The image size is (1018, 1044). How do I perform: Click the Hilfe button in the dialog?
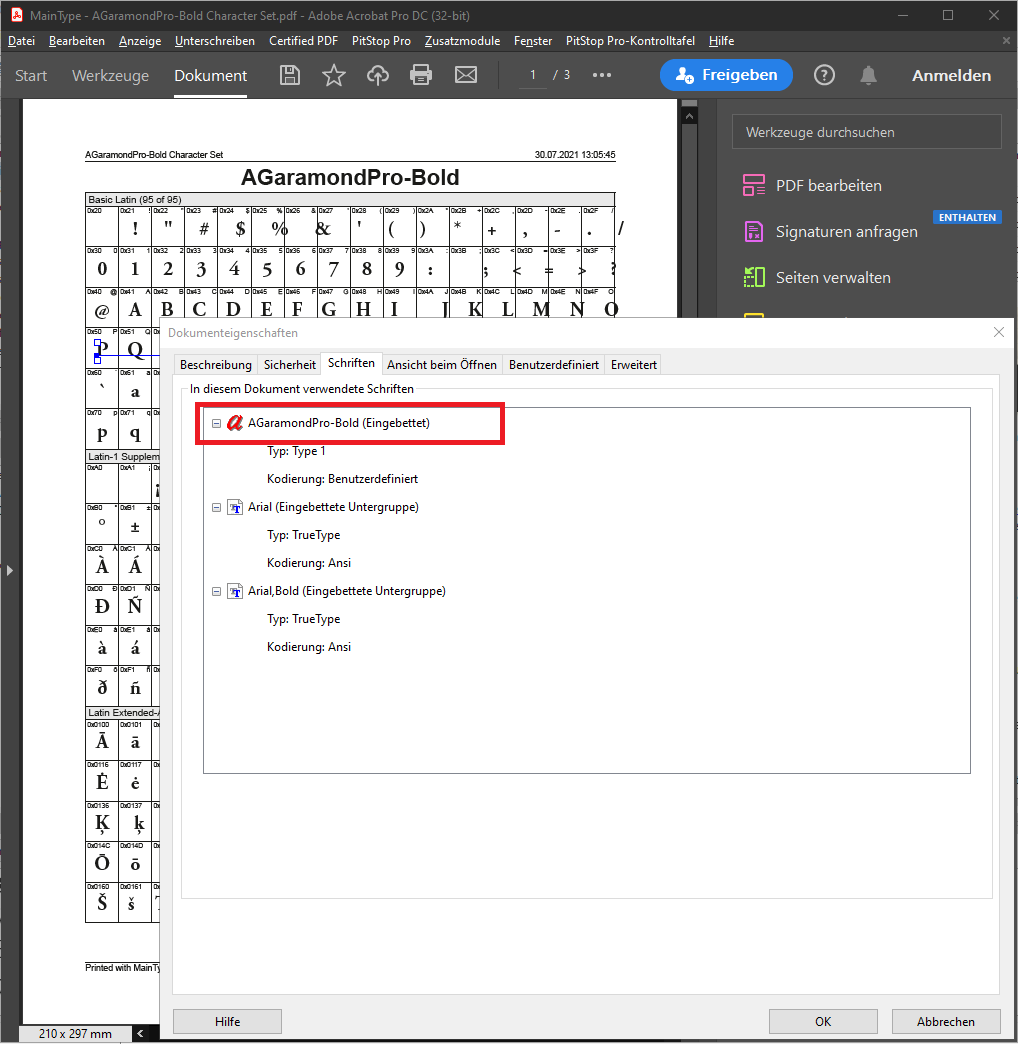coord(227,1021)
